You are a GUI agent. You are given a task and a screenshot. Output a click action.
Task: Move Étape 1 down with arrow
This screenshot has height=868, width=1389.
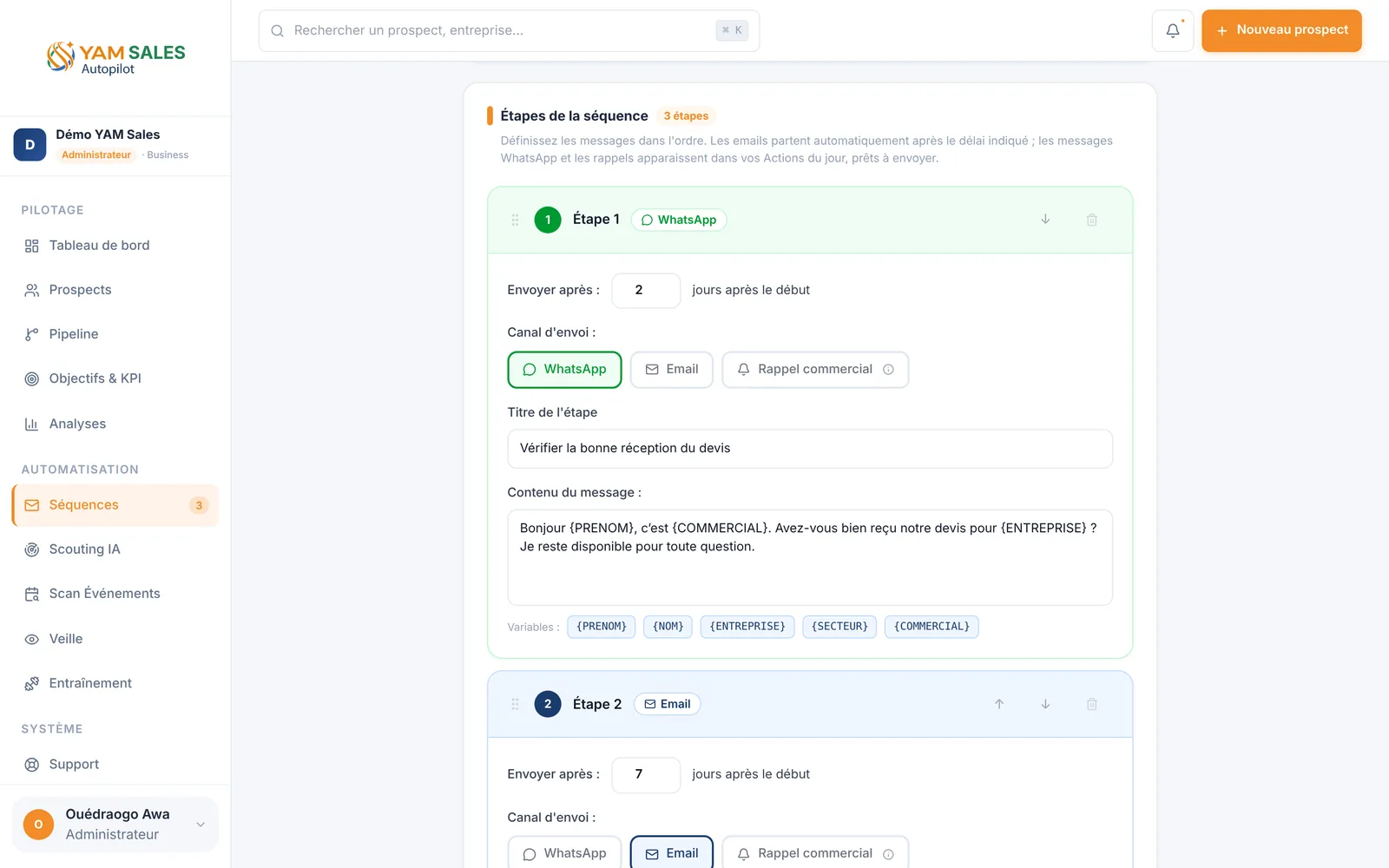pyautogui.click(x=1045, y=220)
